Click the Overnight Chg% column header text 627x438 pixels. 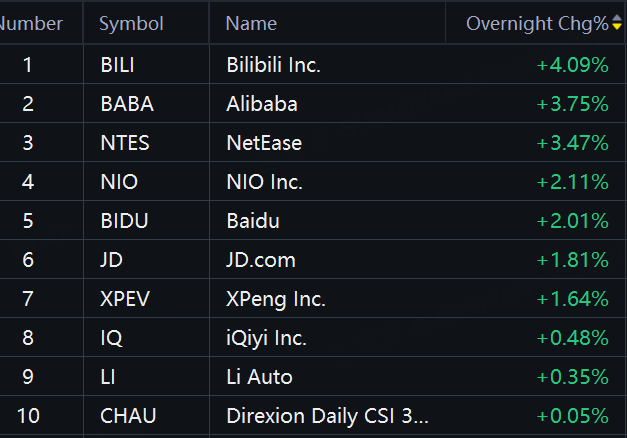(536, 23)
